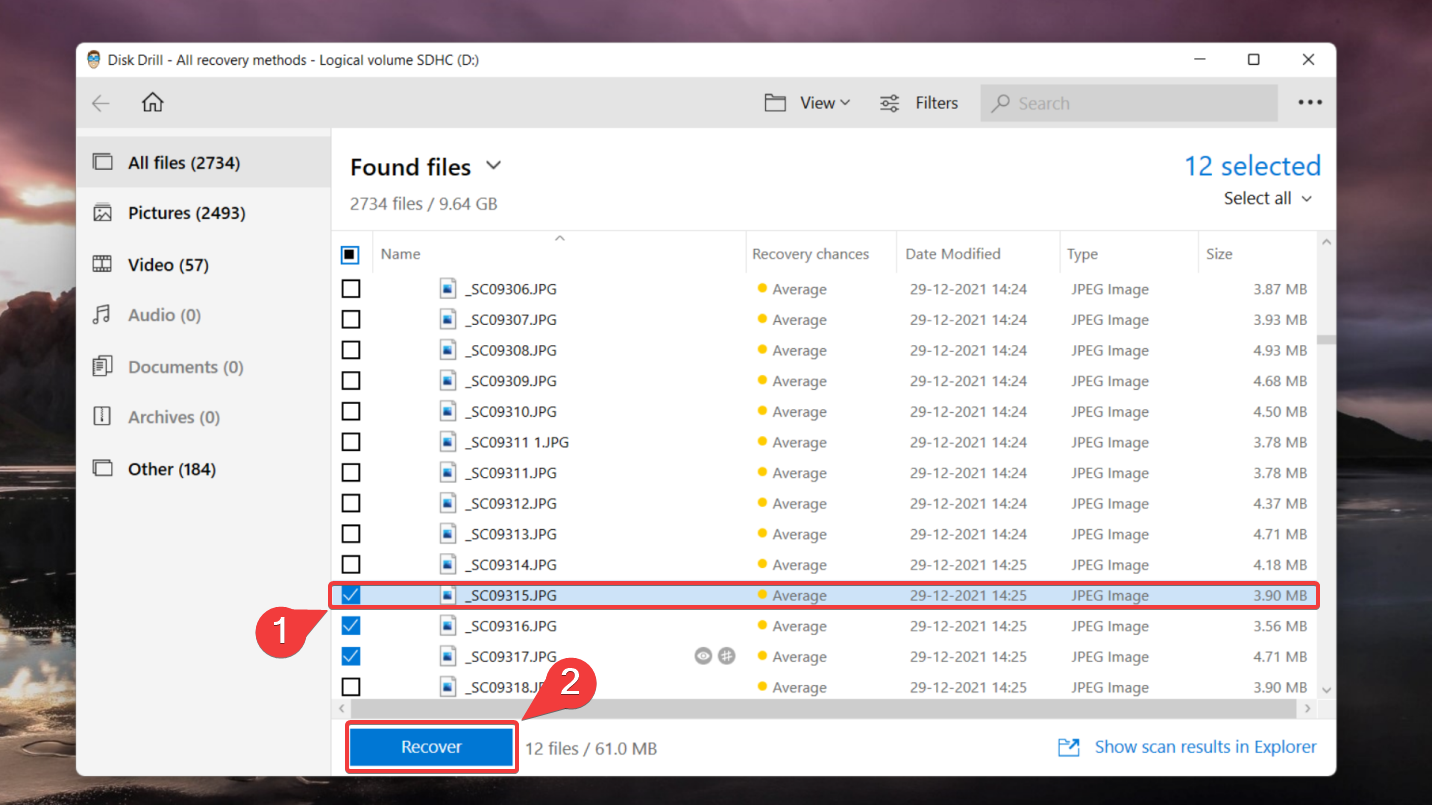The height and width of the screenshot is (805, 1432).
Task: Click the file name _SC09311.JPG
Action: tap(511, 473)
